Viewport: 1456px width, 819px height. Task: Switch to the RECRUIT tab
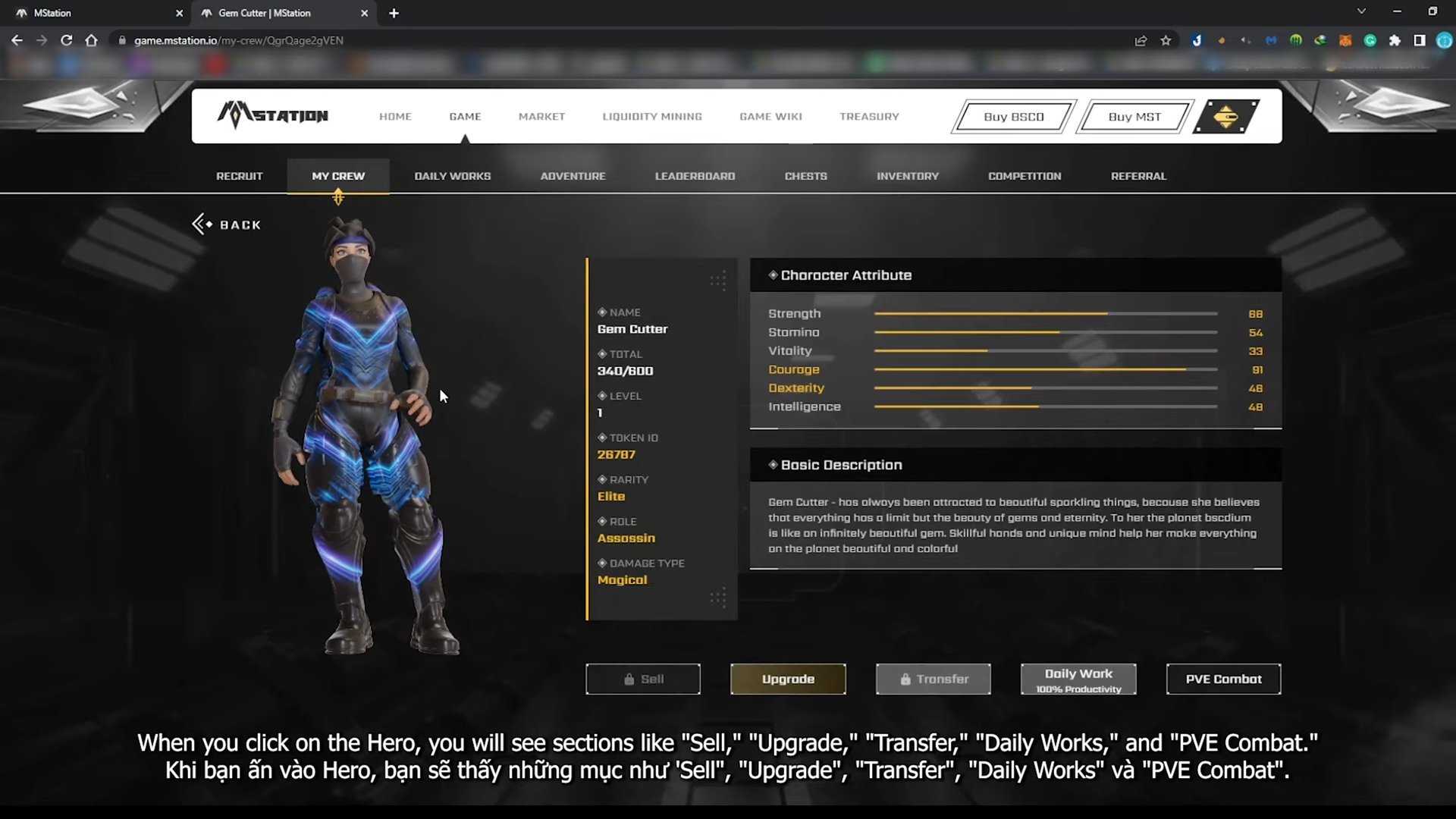[240, 176]
